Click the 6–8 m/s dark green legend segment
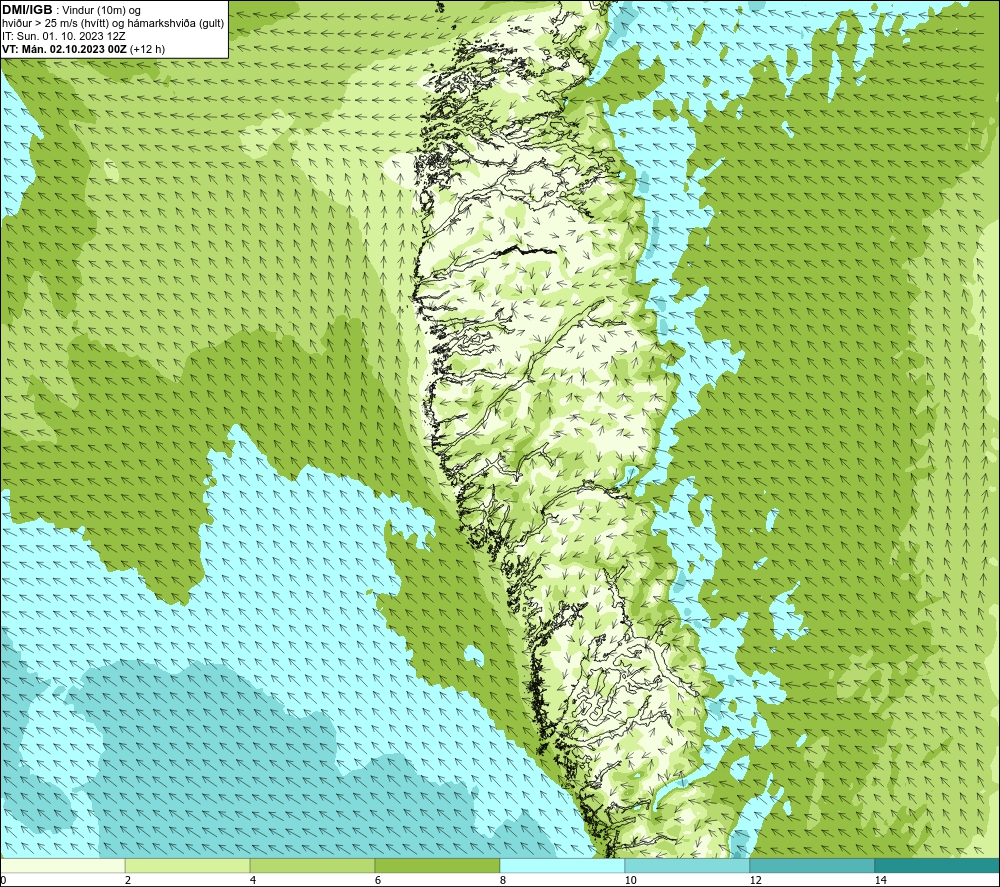The height and width of the screenshot is (887, 1000). [x=438, y=865]
